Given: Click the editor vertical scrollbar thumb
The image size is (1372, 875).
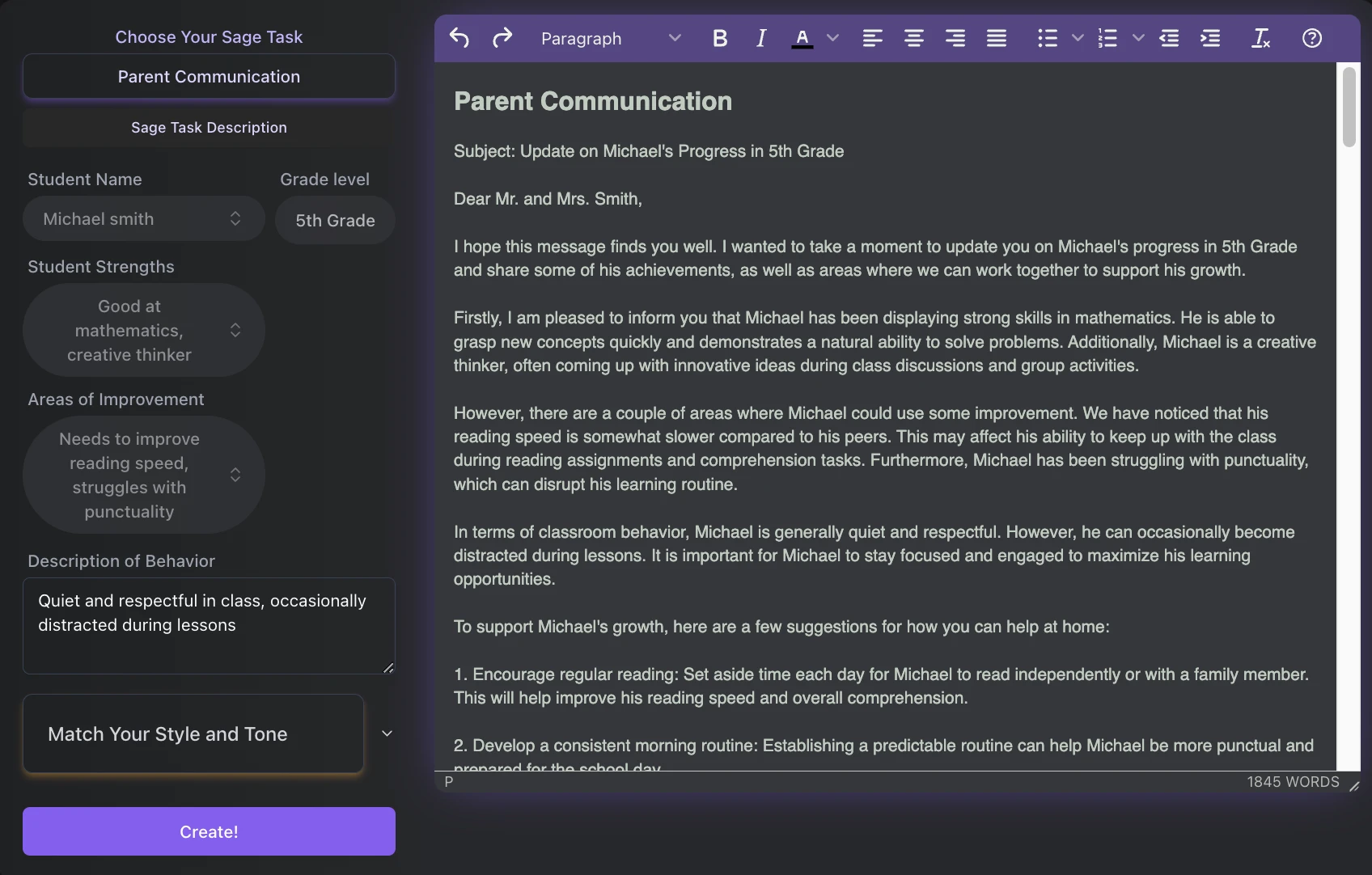Looking at the screenshot, I should (x=1349, y=107).
